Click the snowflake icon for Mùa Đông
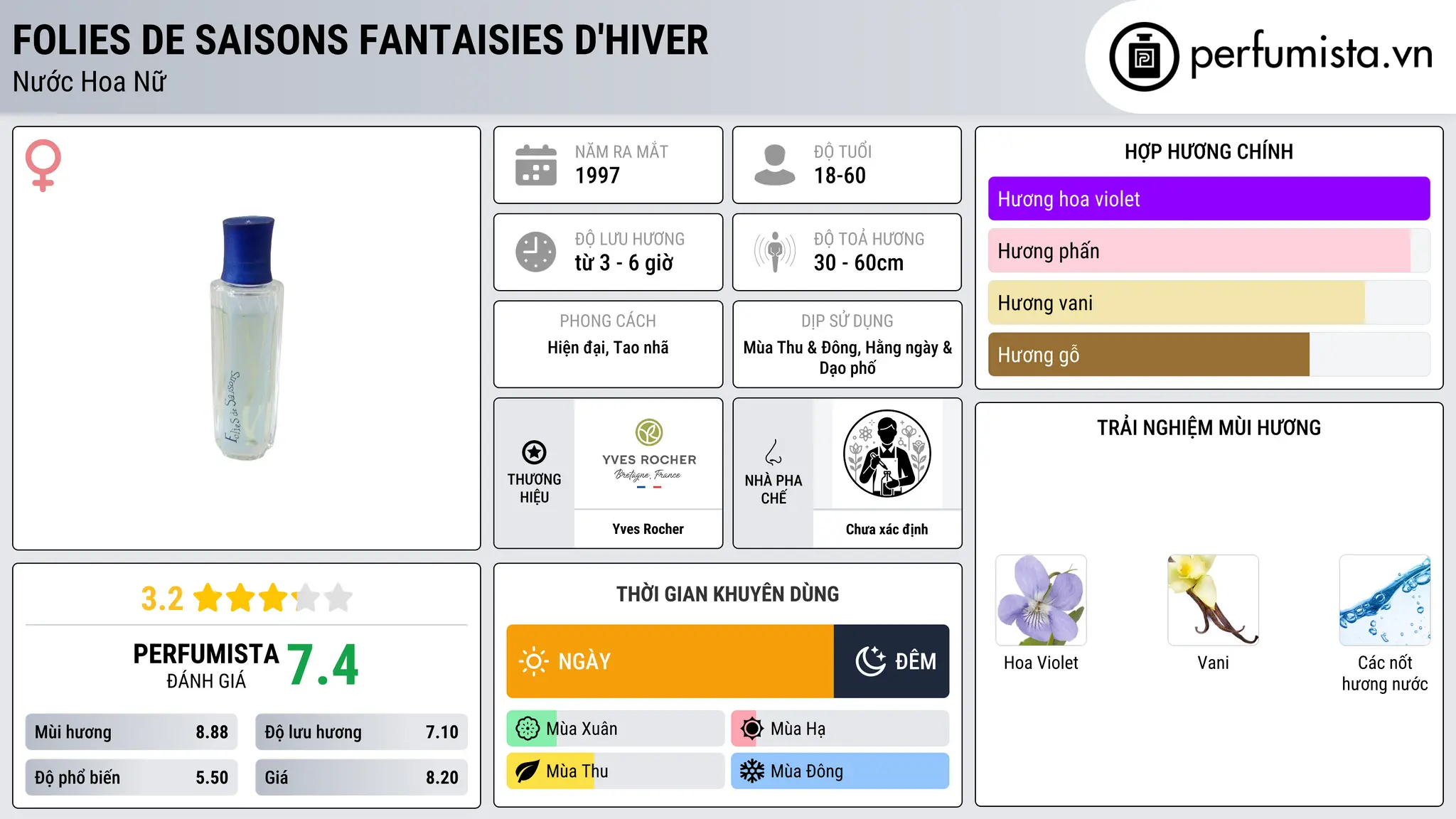Viewport: 1456px width, 819px height. 751,771
